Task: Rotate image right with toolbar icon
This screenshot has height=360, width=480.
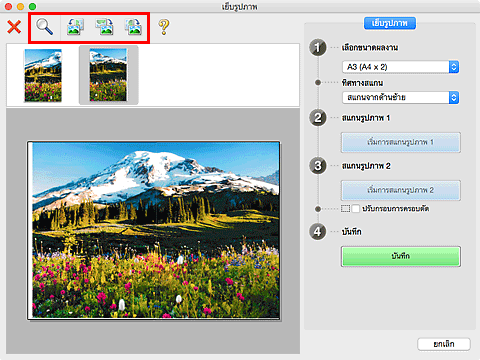Action: click(133, 27)
